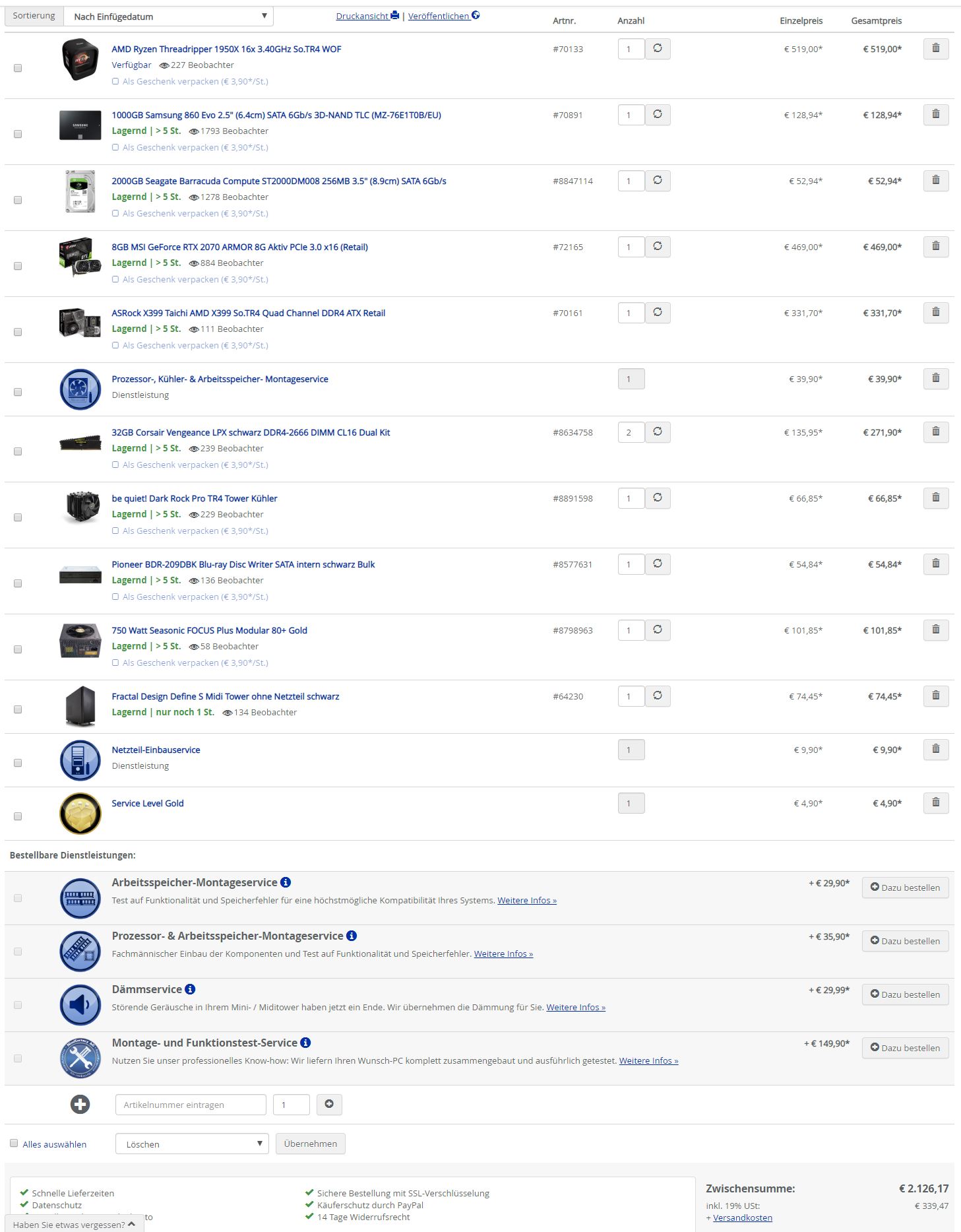
Task: Expand the 'Haben Sie etwas vergessen?' panel
Action: click(75, 1225)
